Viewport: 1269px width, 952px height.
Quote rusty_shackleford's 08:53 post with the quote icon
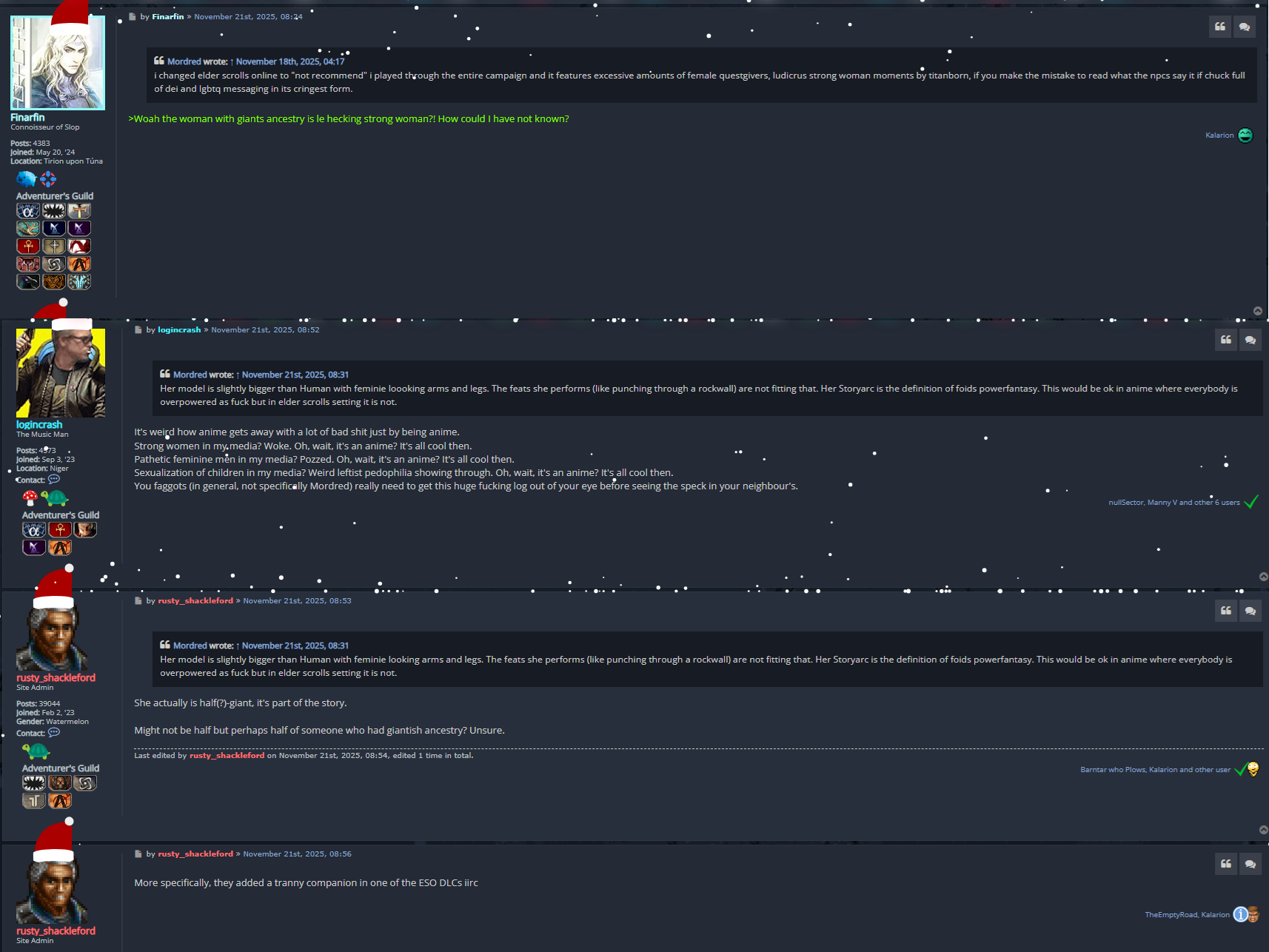pos(1226,611)
